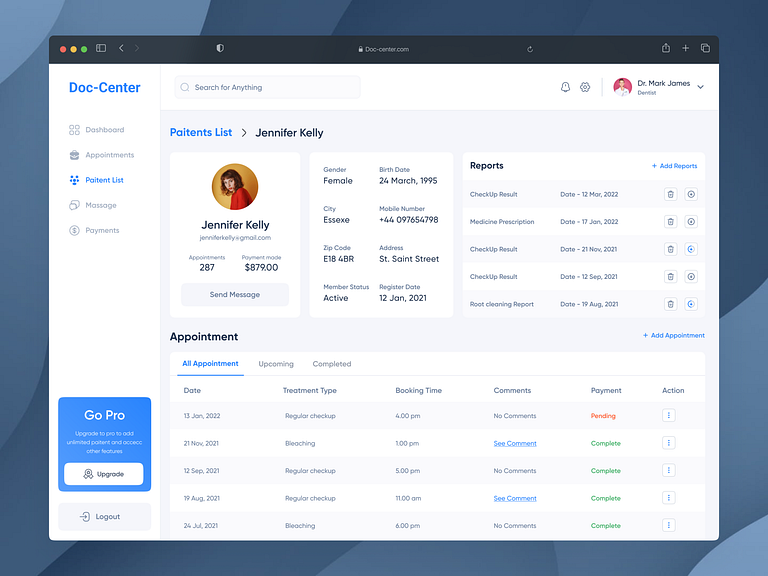Open Massage in the sidebar
The height and width of the screenshot is (576, 768).
pyautogui.click(x=93, y=205)
